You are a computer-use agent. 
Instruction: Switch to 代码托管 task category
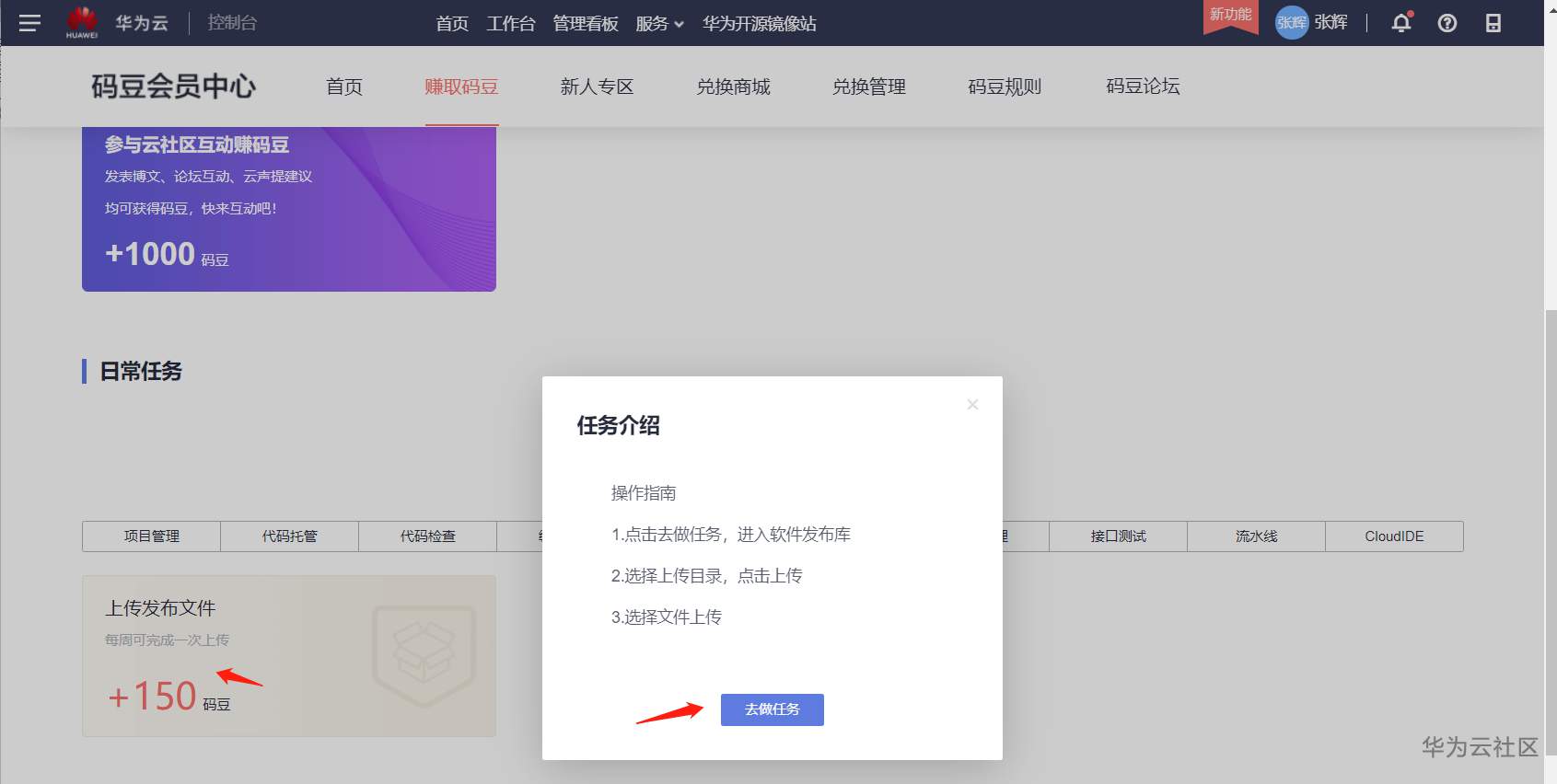tap(290, 536)
